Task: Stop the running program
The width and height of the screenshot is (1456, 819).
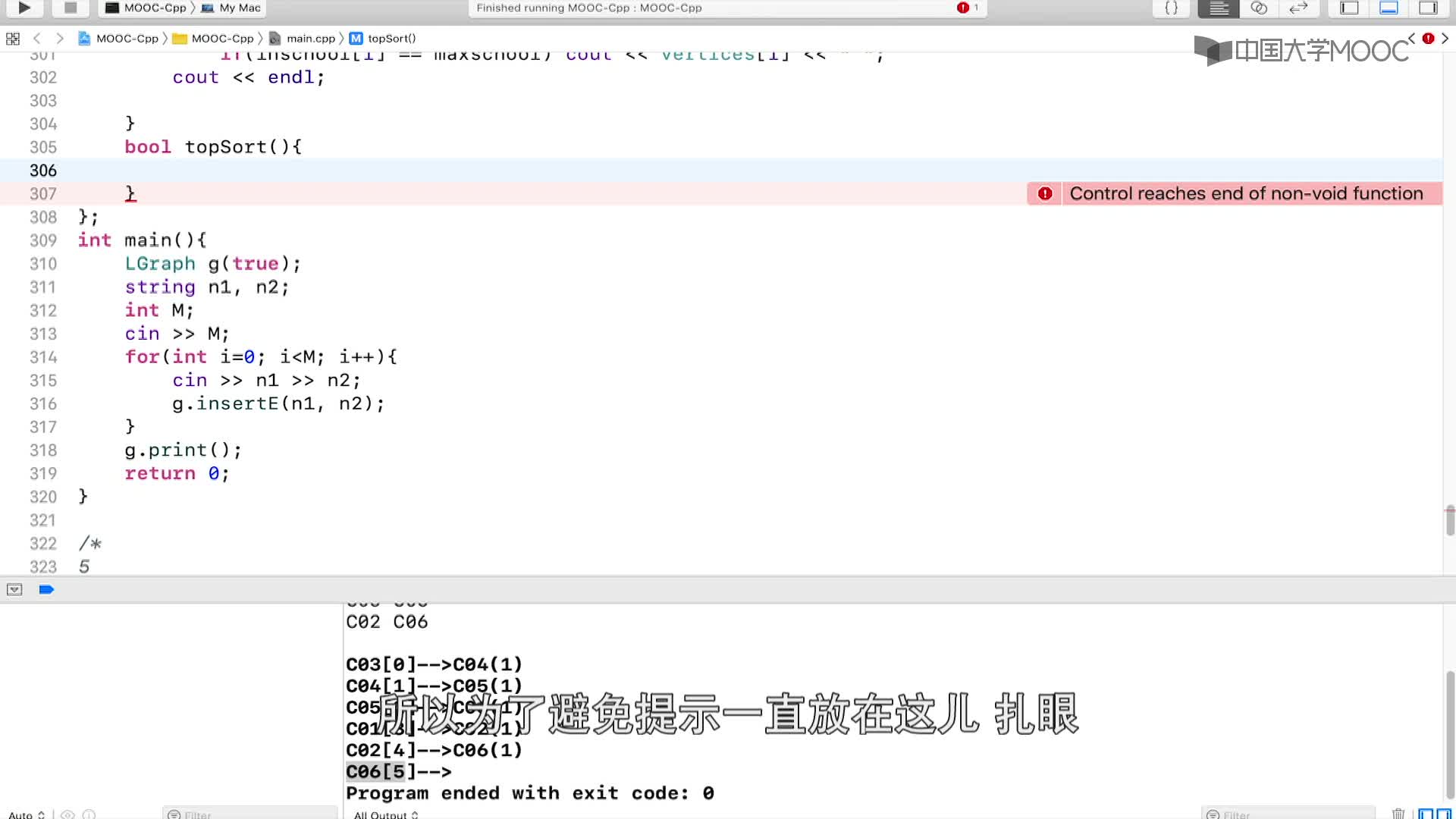Action: pyautogui.click(x=71, y=8)
